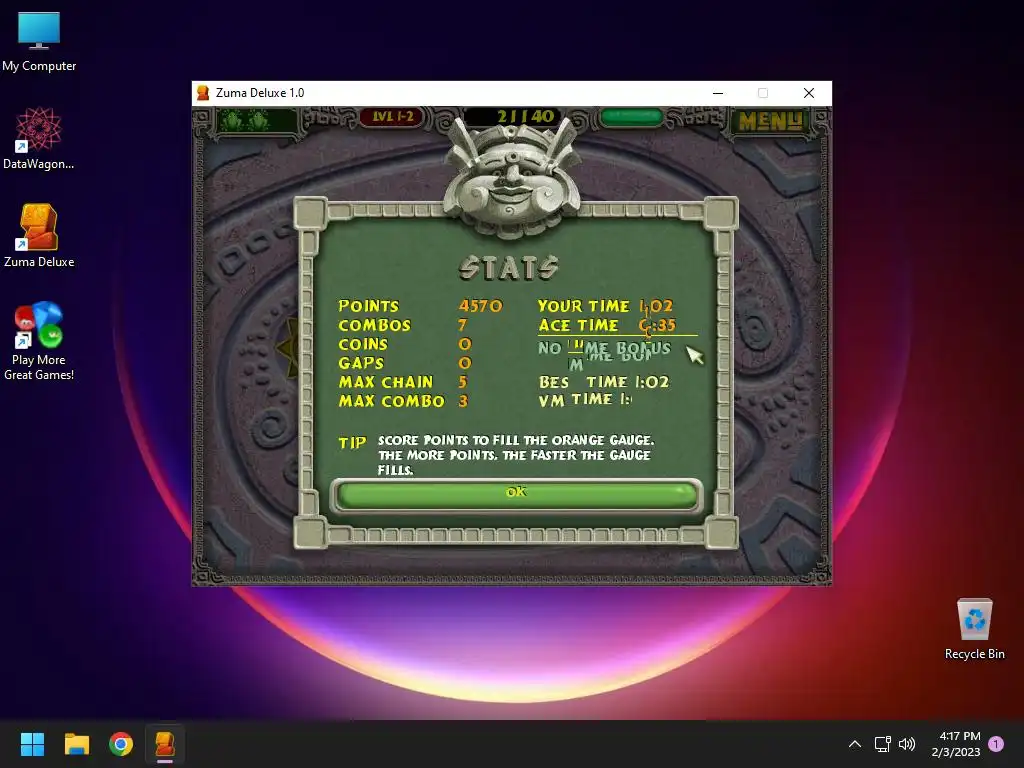Click the COINS stat label
The image size is (1024, 768).
pyautogui.click(x=362, y=344)
